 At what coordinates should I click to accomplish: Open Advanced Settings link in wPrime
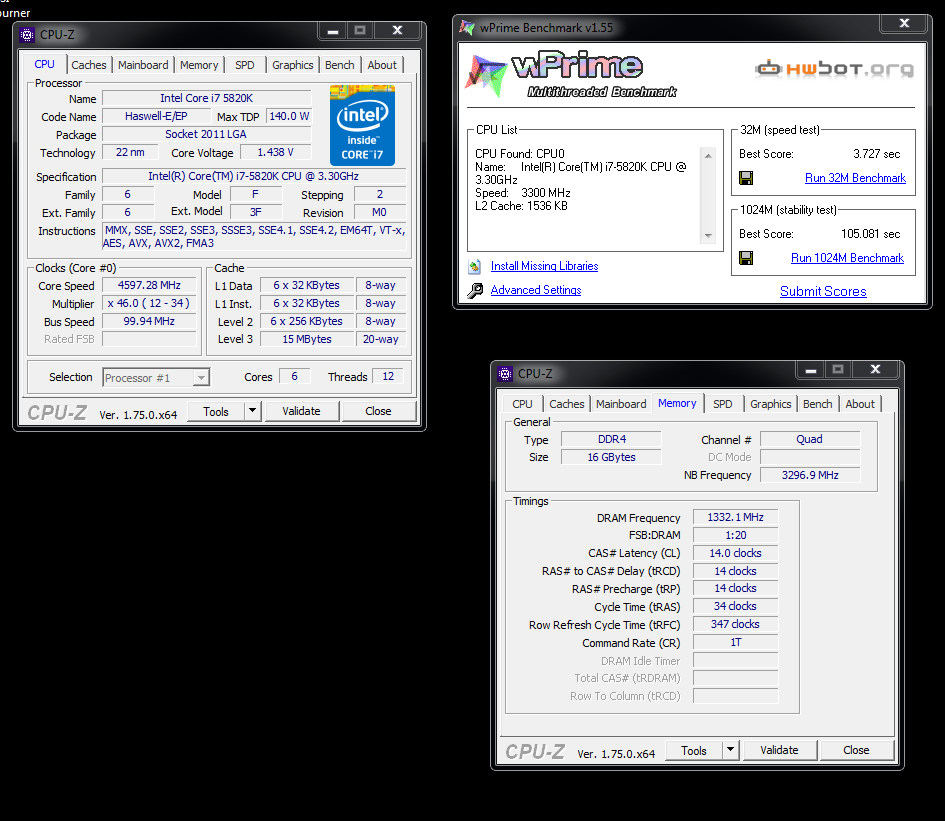coord(536,290)
